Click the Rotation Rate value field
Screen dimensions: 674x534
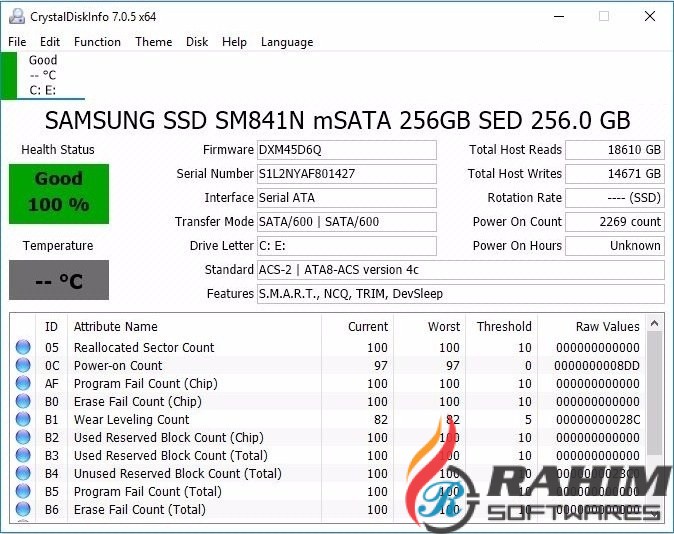pos(615,198)
